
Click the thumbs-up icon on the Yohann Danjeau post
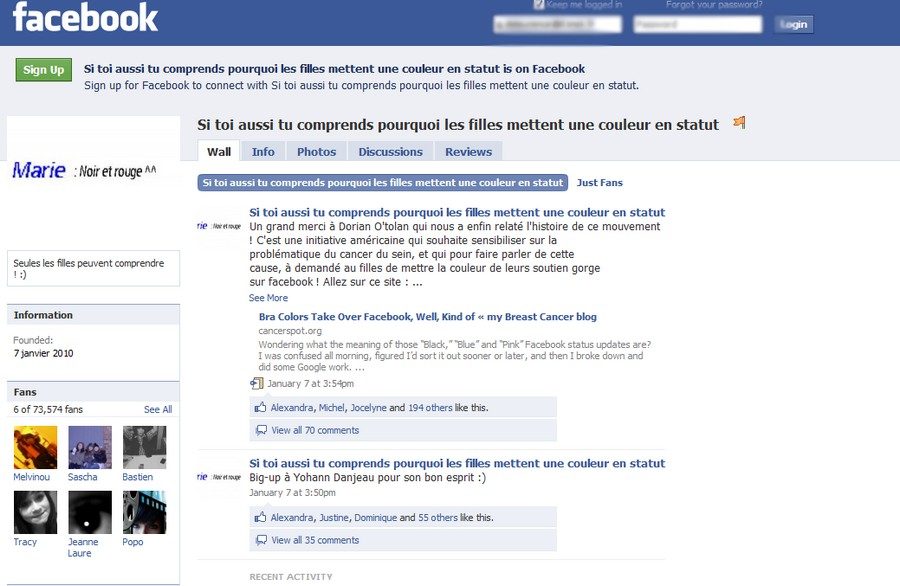pos(261,517)
